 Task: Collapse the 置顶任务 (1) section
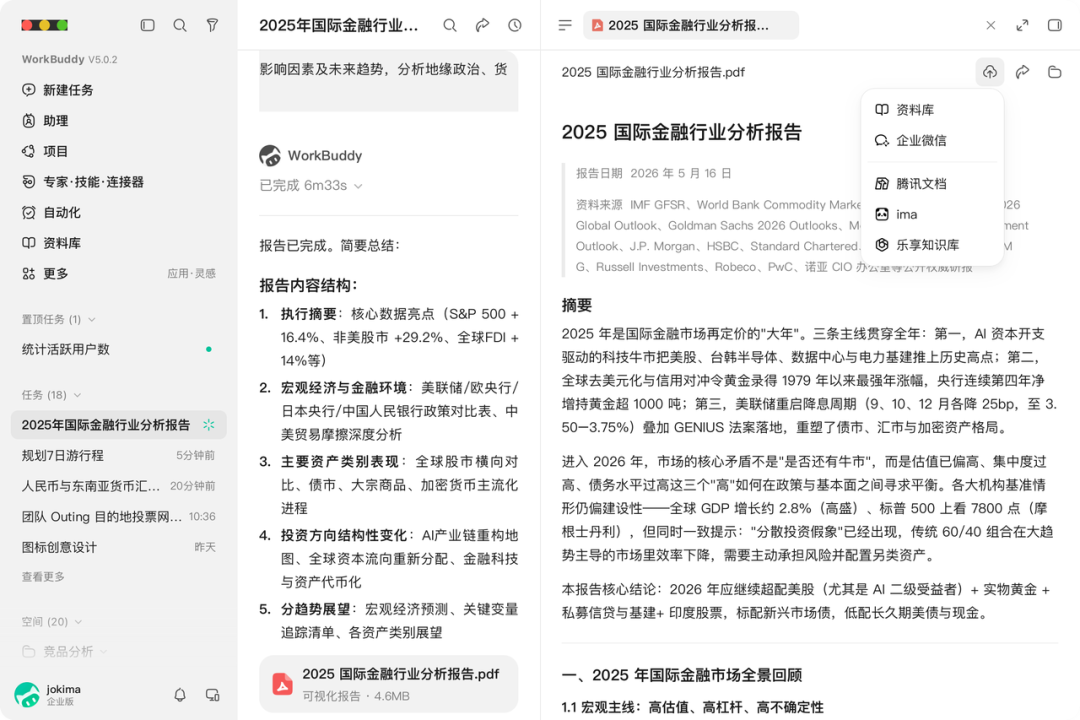[59, 320]
